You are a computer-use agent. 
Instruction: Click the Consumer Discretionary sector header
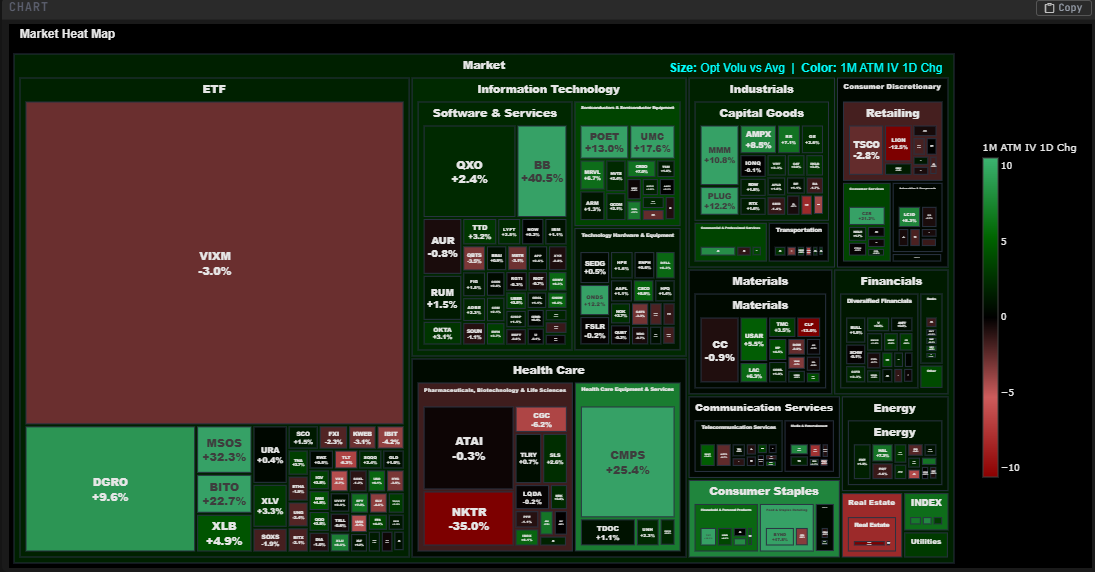(x=892, y=87)
